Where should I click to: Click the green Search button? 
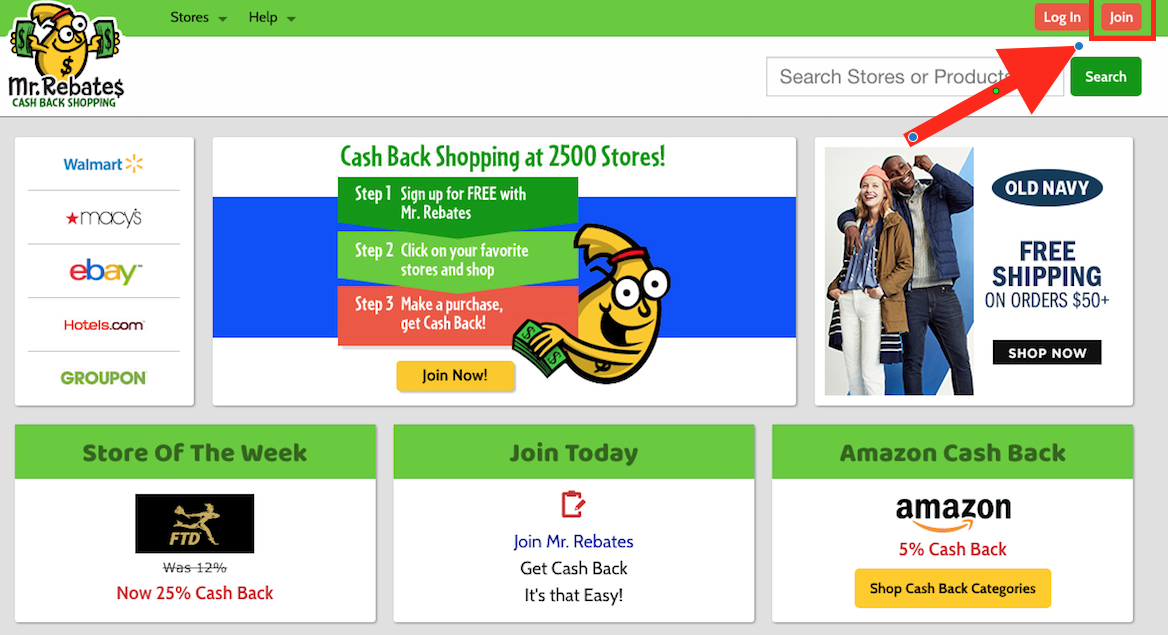coord(1105,77)
